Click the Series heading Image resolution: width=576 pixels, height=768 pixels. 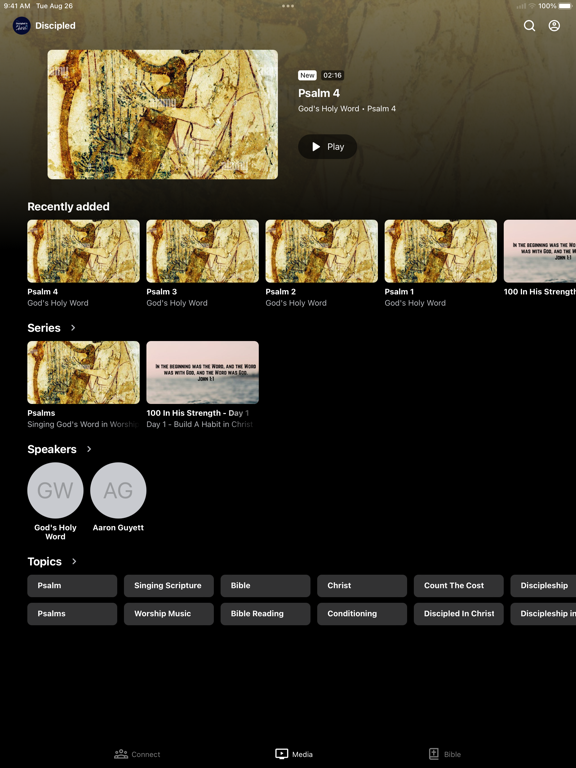(44, 328)
